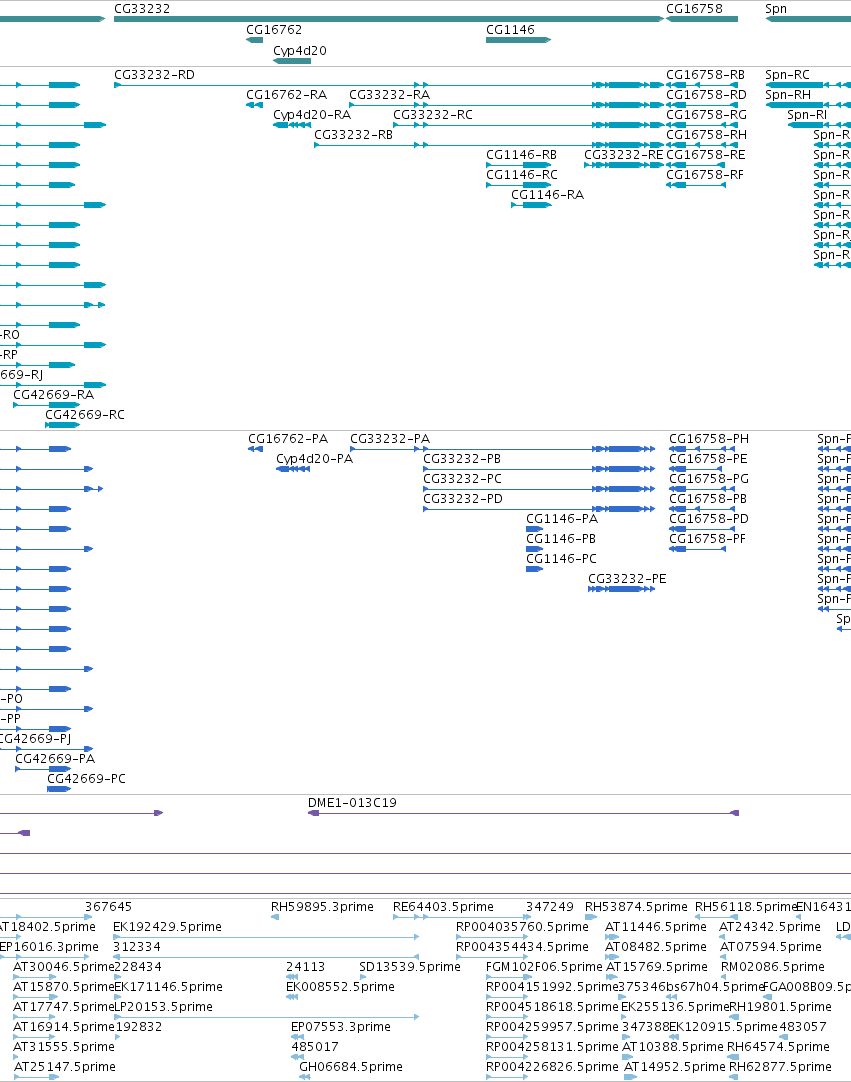Image resolution: width=851 pixels, height=1082 pixels.
Task: Open transcript CG33232-RD
Action: [389, 85]
